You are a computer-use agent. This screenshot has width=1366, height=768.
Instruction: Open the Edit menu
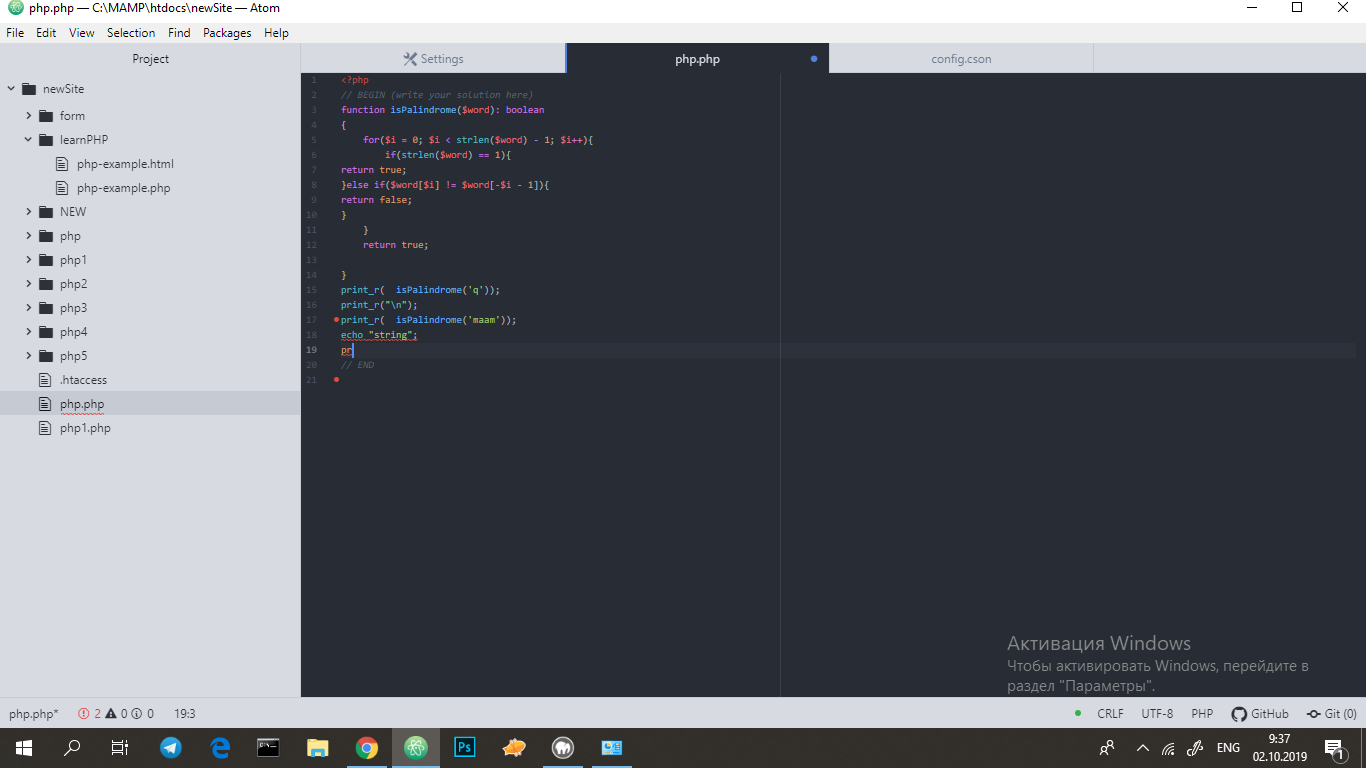[x=46, y=33]
